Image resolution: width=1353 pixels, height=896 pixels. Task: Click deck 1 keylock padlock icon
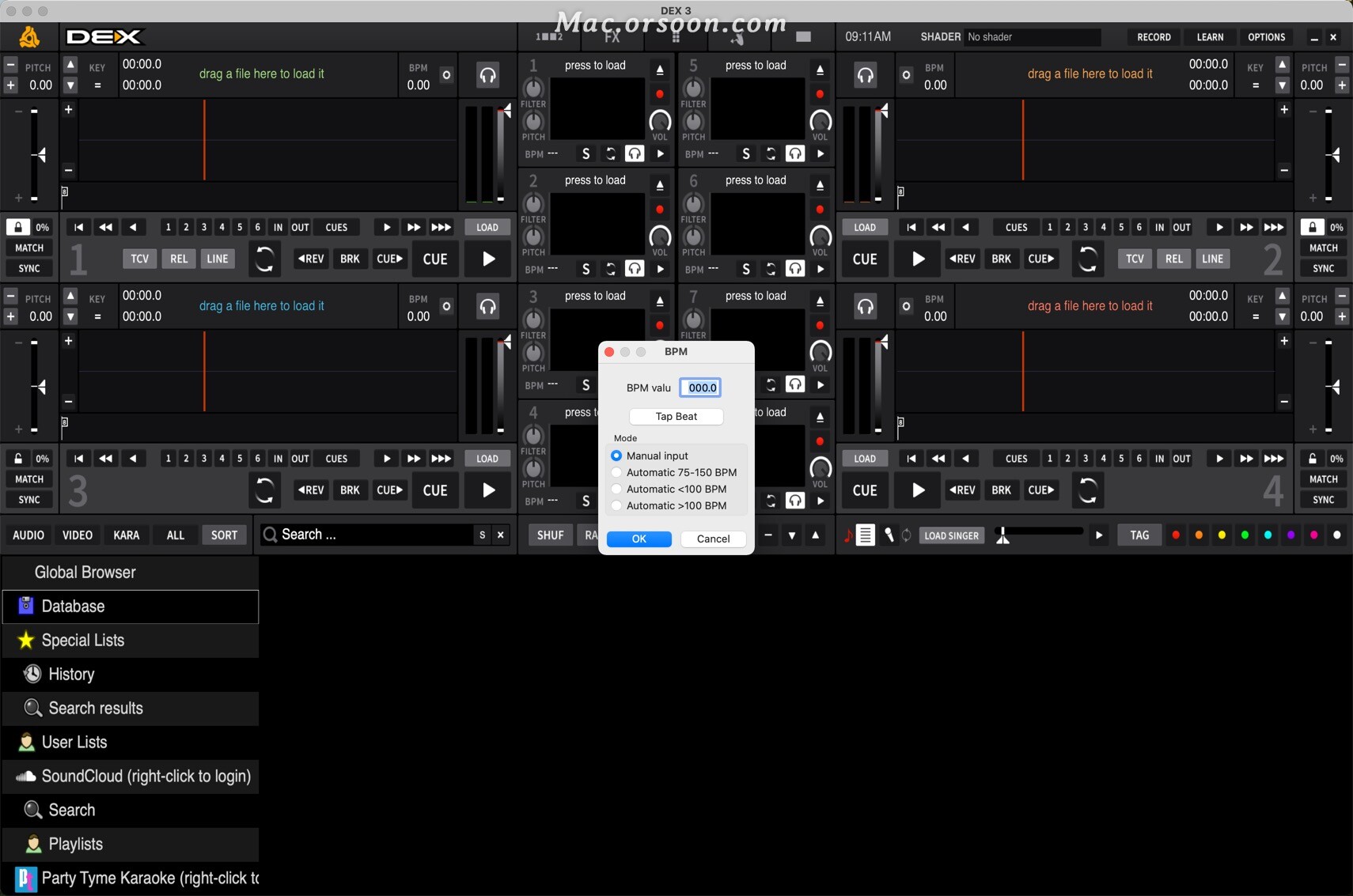[17, 227]
